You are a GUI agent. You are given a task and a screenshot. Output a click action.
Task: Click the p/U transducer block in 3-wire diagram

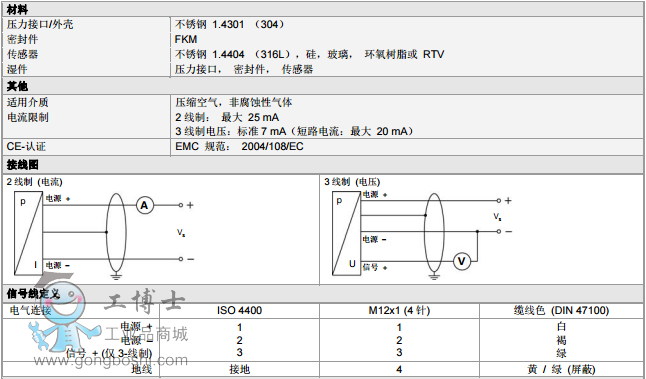pyautogui.click(x=346, y=233)
